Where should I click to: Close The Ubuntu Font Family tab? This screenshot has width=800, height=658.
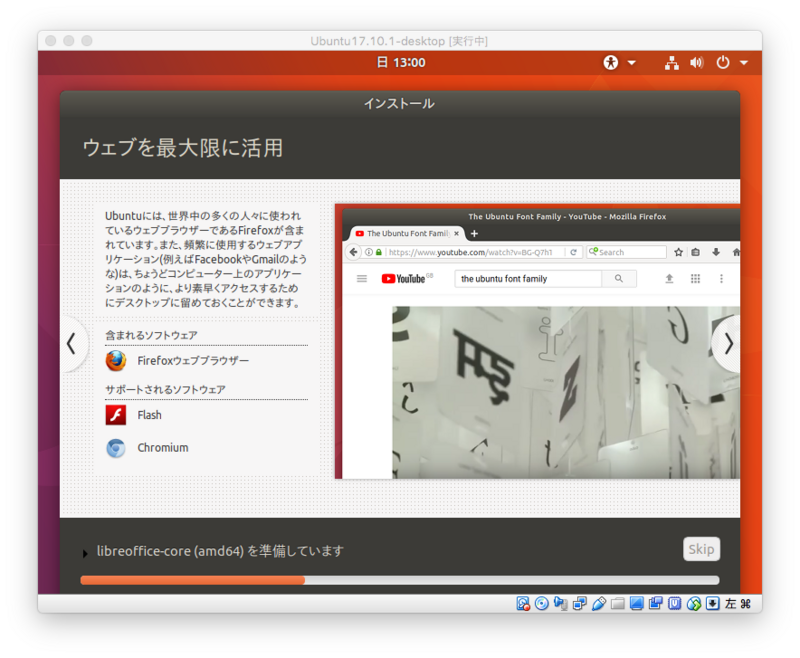pyautogui.click(x=457, y=234)
